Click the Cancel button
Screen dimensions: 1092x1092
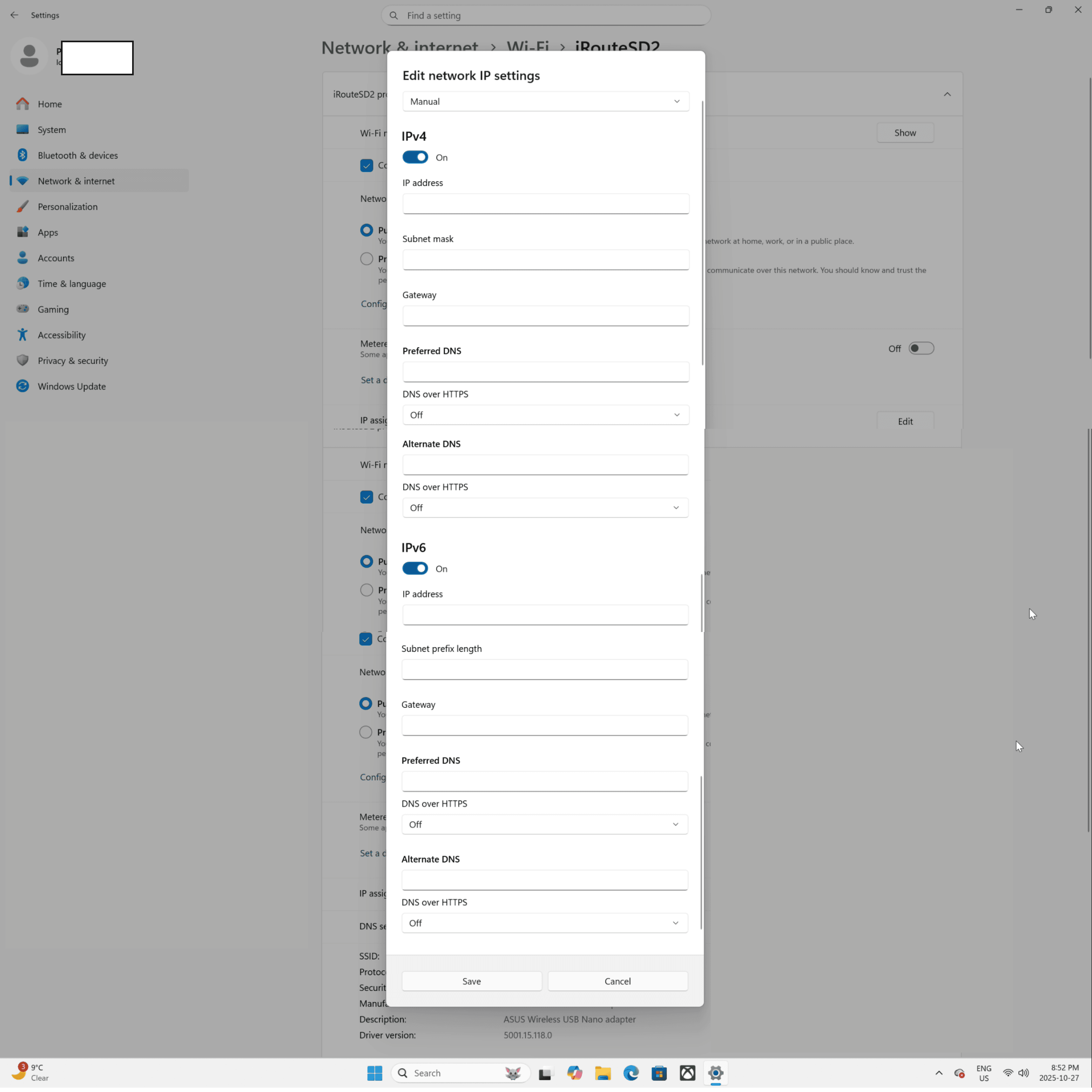tap(617, 981)
